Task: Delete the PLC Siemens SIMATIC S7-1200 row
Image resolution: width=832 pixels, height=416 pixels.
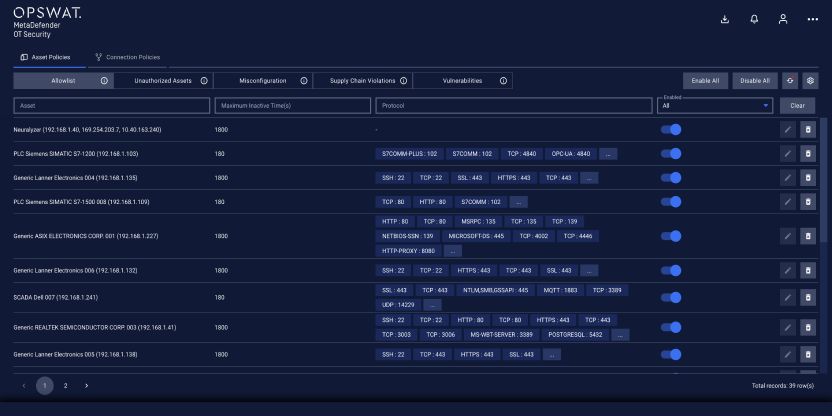Action: [x=808, y=154]
